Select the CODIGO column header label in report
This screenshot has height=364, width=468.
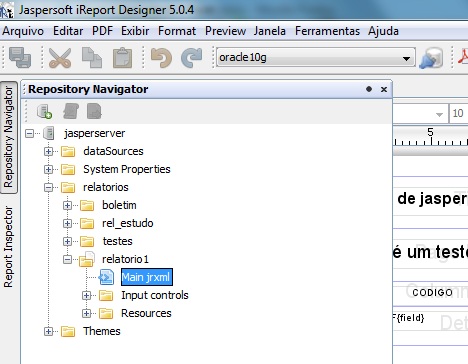pos(432,293)
